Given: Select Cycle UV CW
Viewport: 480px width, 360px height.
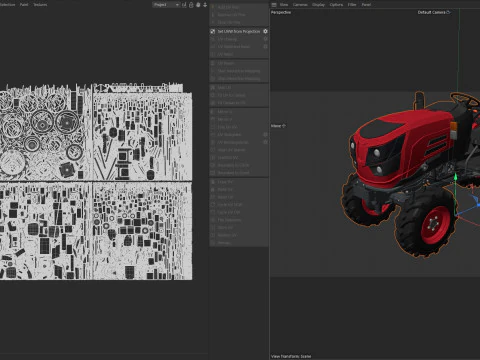Looking at the screenshot, I should click(229, 212).
